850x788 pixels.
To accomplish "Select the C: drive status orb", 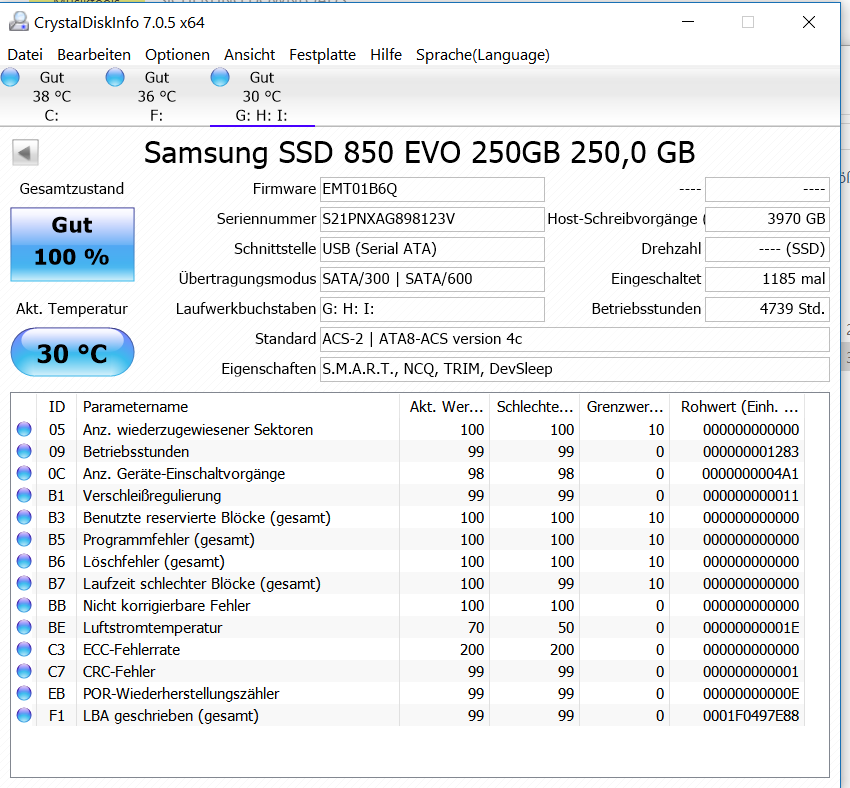I will (10, 77).
